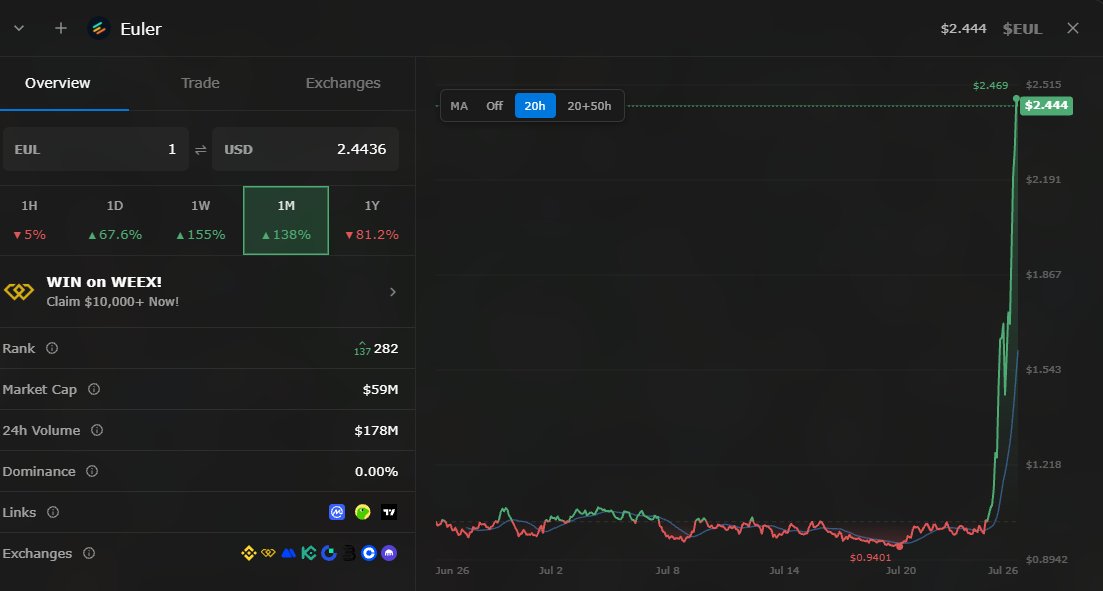Click the $2.444 current price tag on chart
The width and height of the screenshot is (1103, 591).
click(1047, 106)
